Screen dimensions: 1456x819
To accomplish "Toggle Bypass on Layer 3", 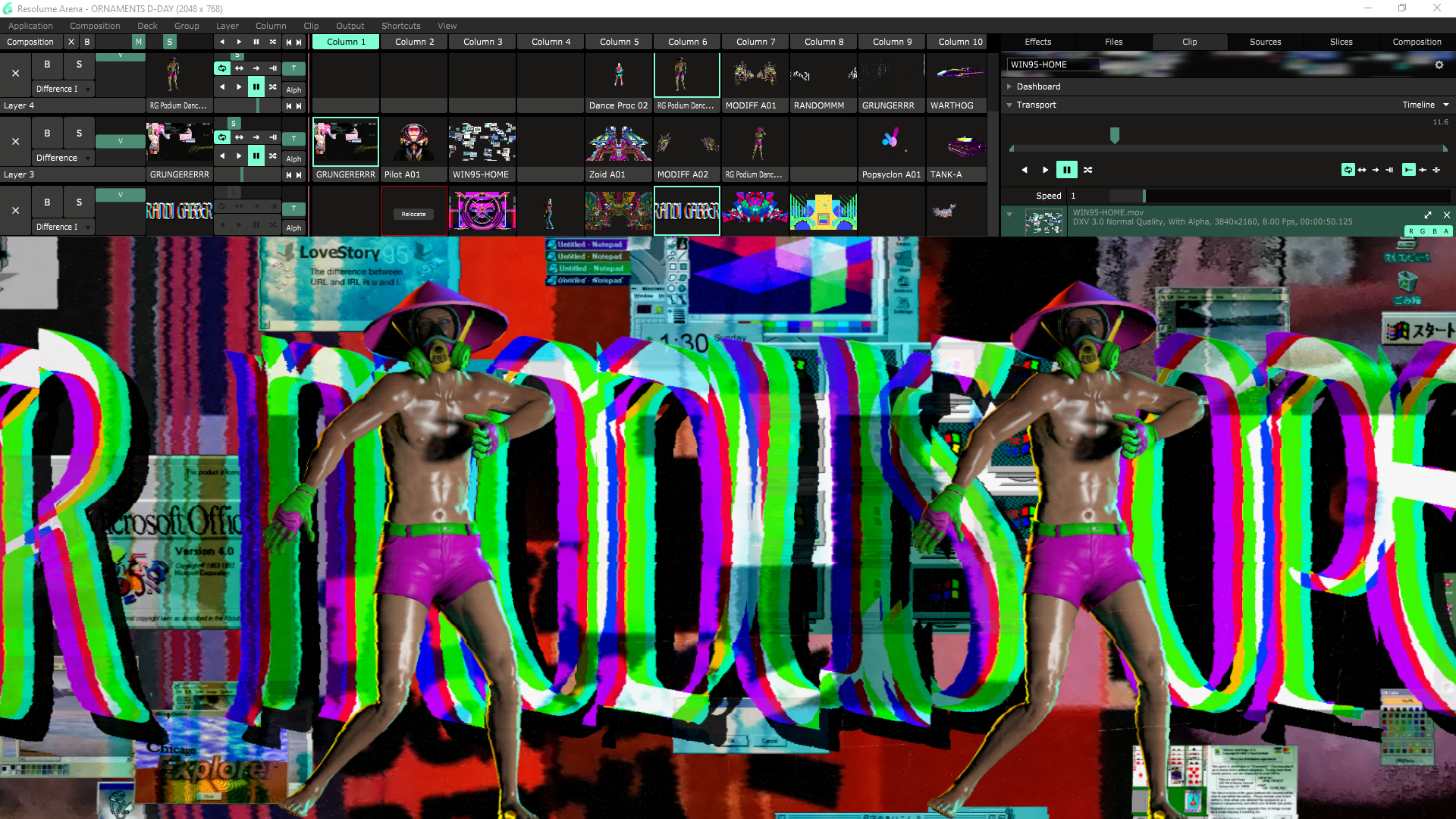I will pos(47,133).
